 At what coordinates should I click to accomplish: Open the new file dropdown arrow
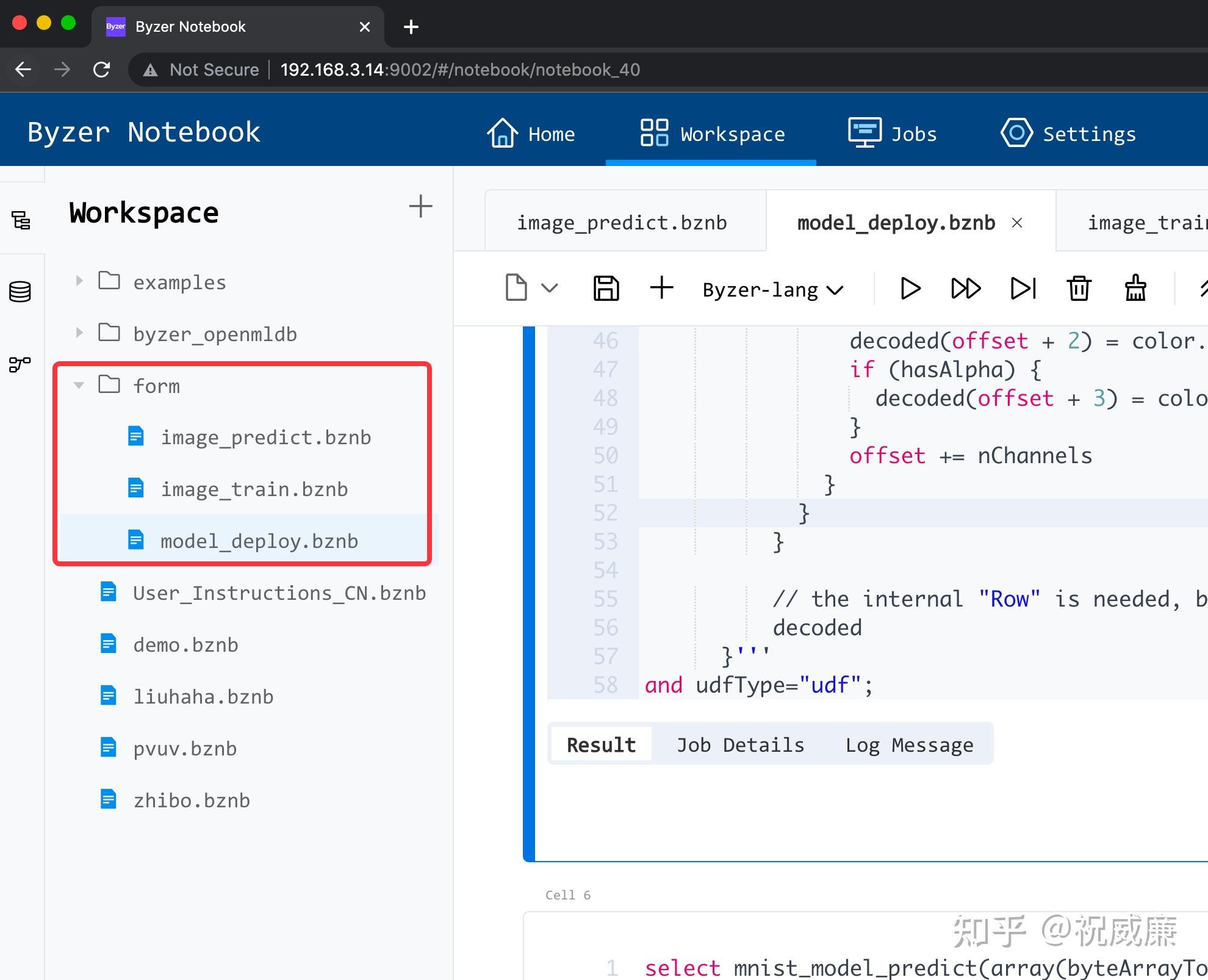tap(550, 289)
